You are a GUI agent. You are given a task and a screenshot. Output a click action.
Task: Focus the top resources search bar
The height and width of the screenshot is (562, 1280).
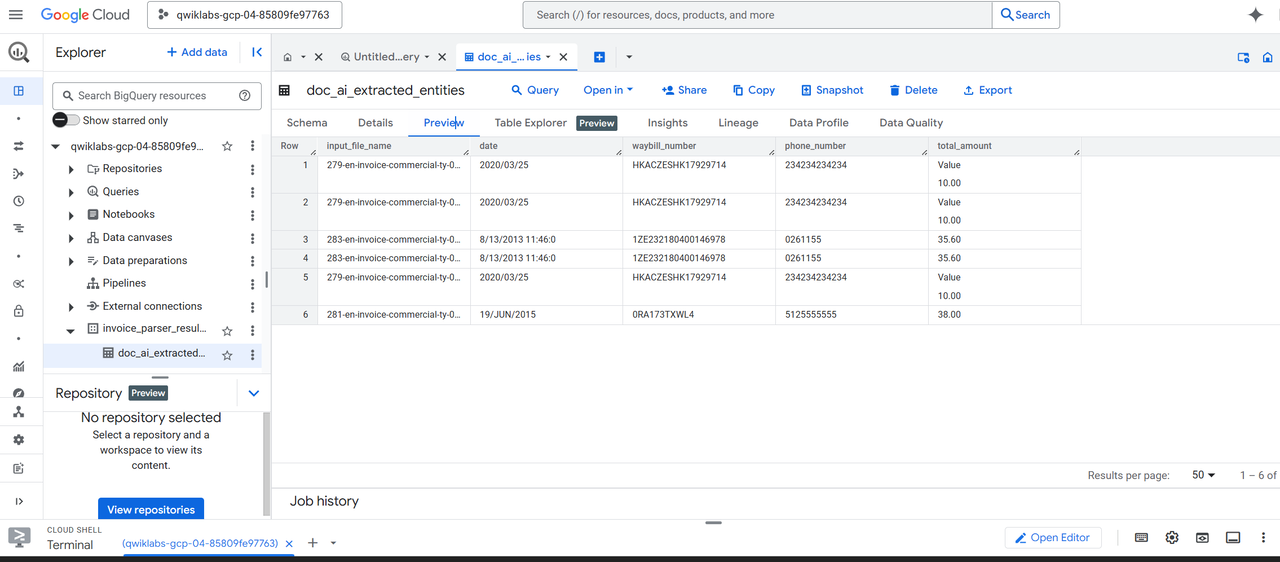coord(757,15)
